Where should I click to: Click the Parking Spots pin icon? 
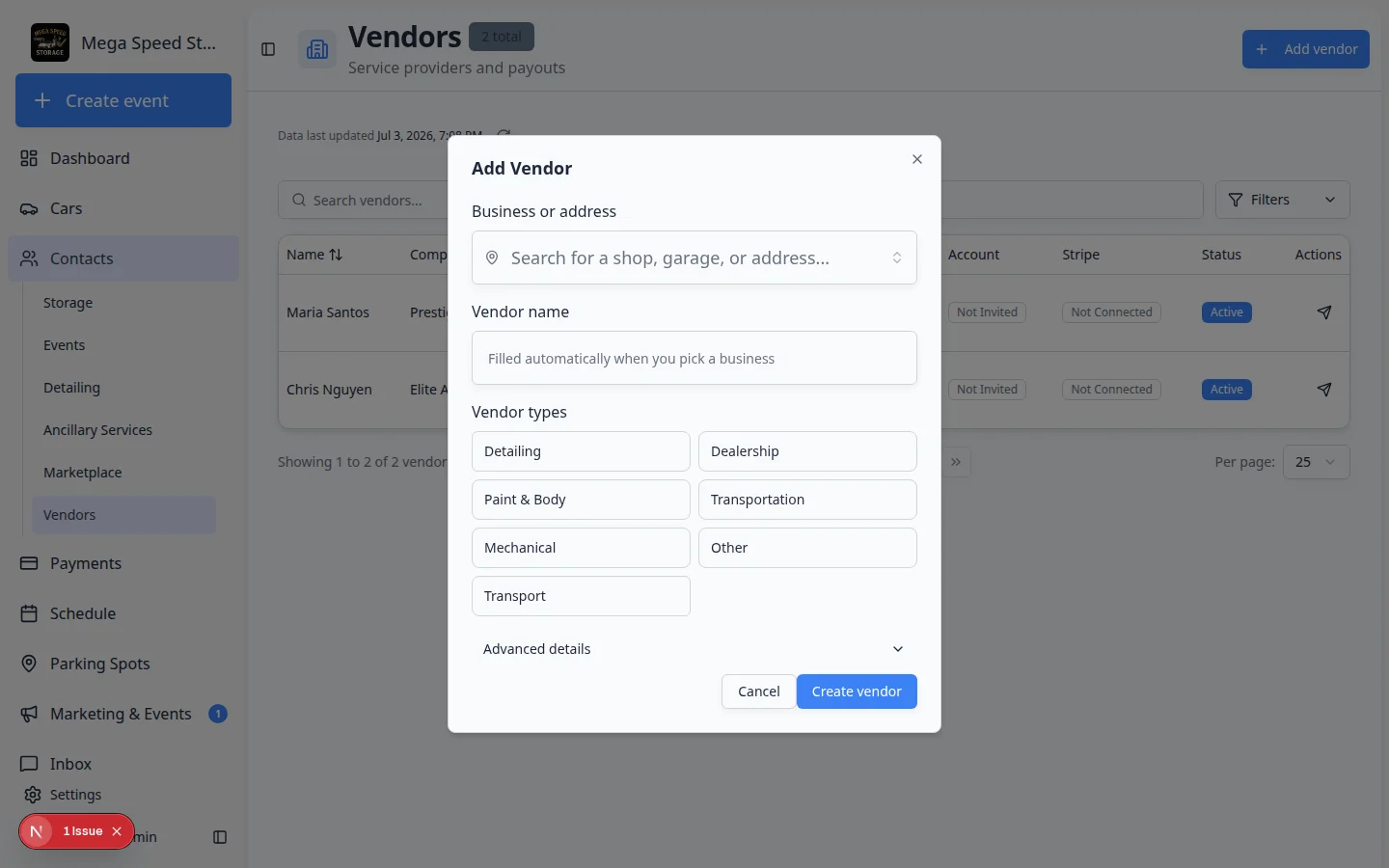[29, 664]
